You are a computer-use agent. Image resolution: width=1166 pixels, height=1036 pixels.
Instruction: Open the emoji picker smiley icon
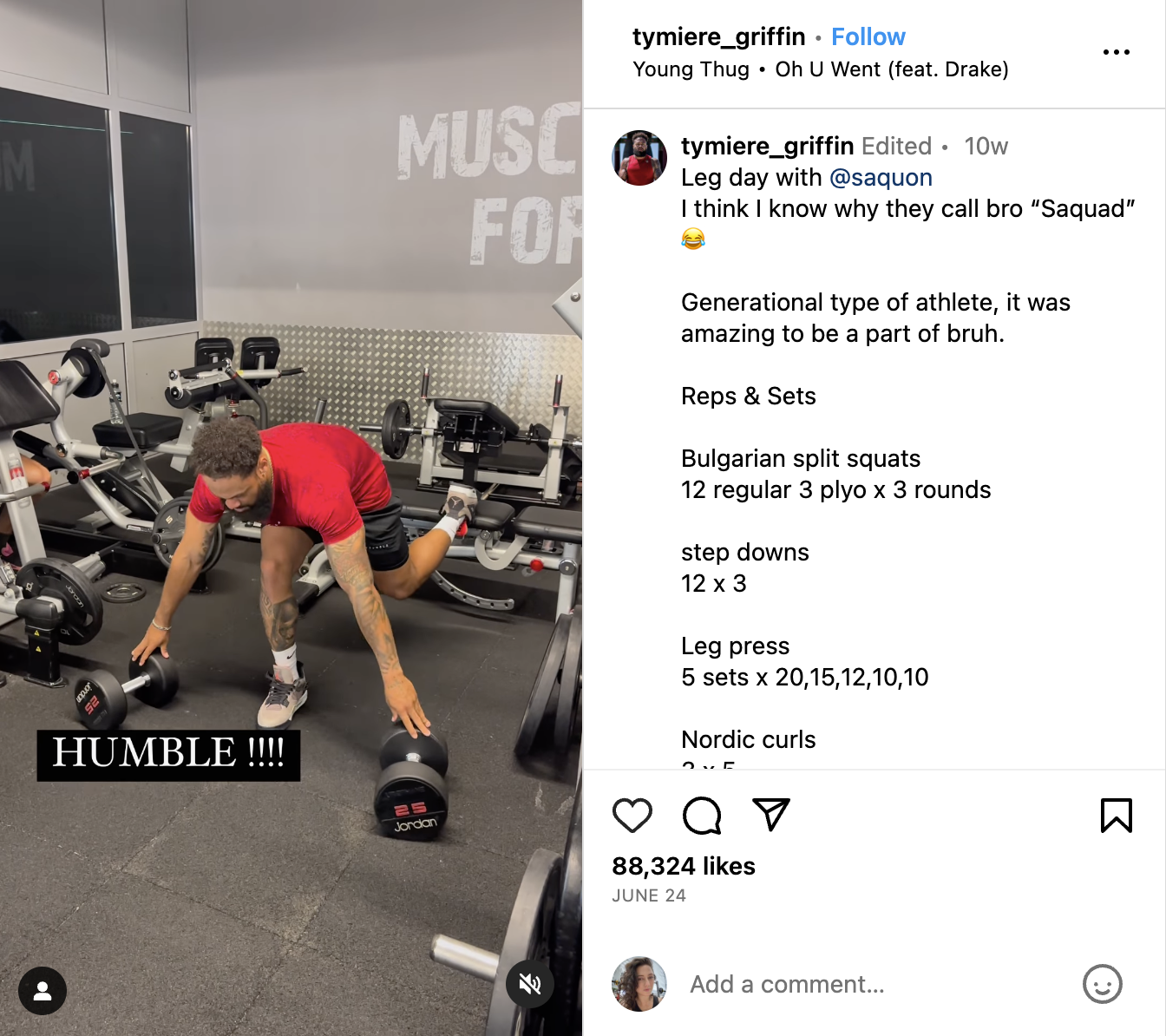pyautogui.click(x=1103, y=984)
